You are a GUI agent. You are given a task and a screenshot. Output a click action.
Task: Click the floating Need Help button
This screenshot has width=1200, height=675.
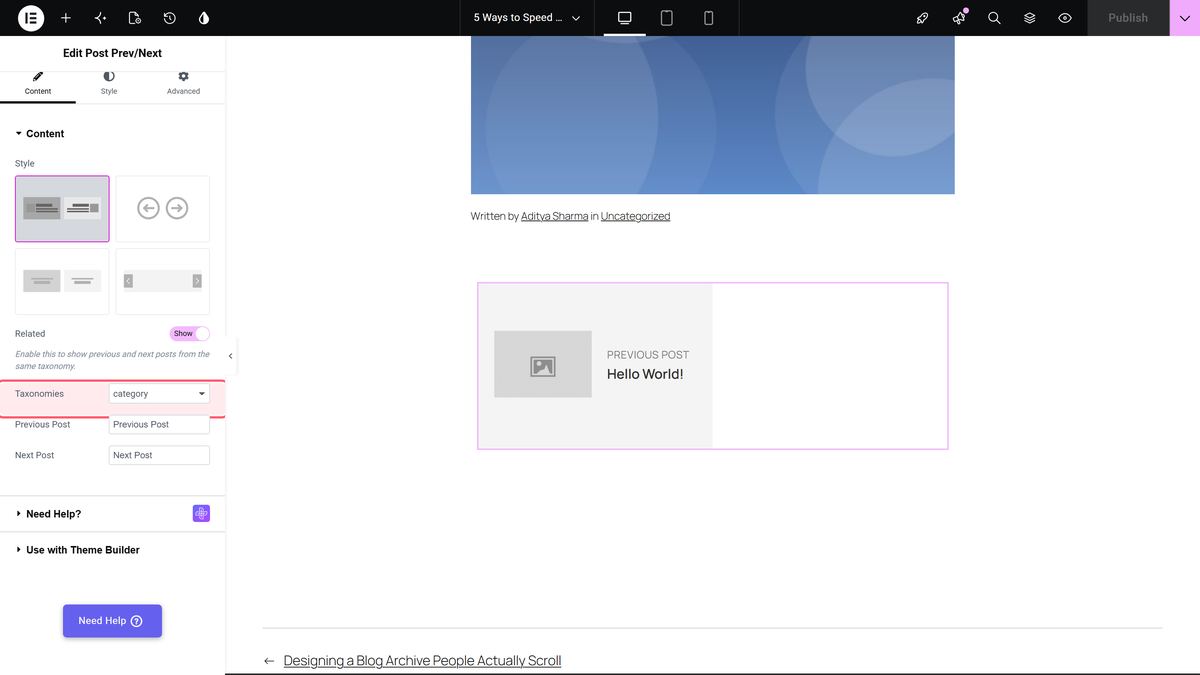pos(112,621)
